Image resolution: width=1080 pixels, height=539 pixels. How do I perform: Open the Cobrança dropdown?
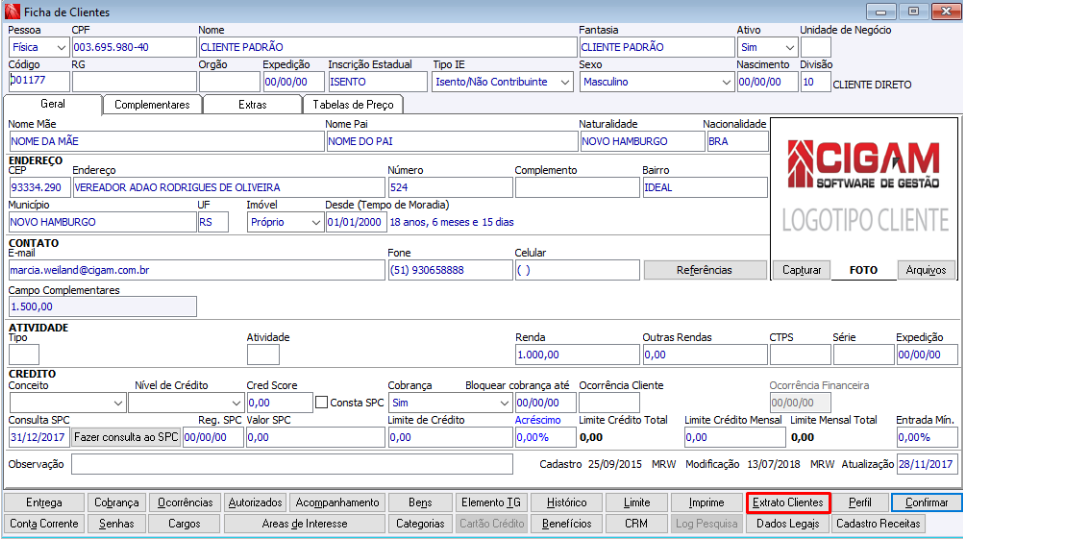click(504, 403)
